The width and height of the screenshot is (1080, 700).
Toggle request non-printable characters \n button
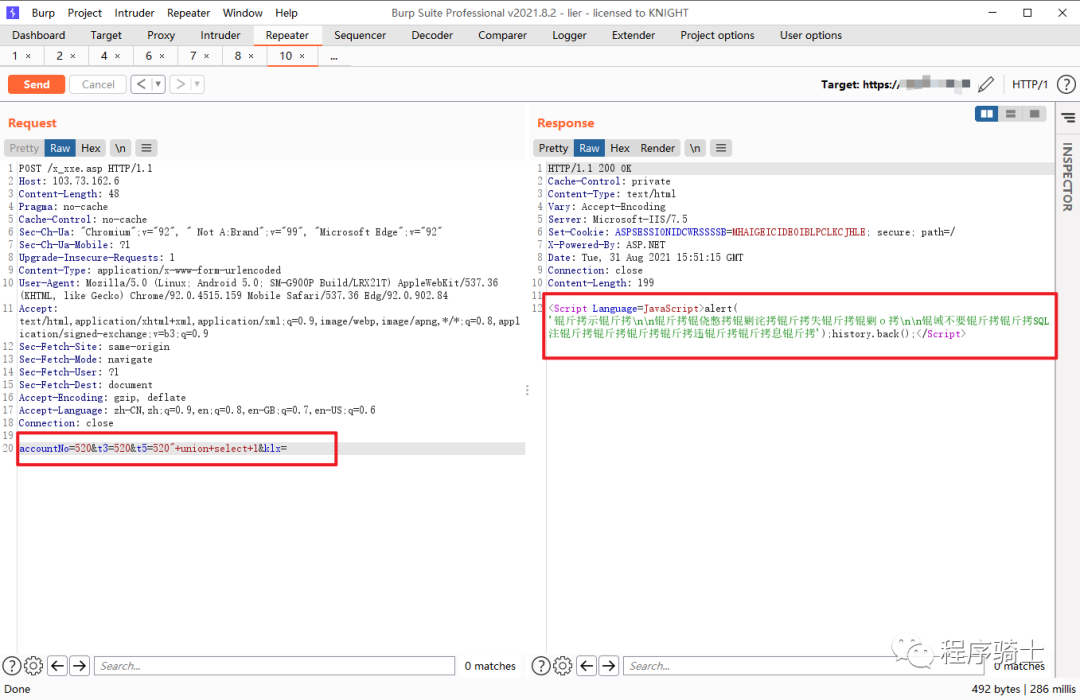point(120,148)
